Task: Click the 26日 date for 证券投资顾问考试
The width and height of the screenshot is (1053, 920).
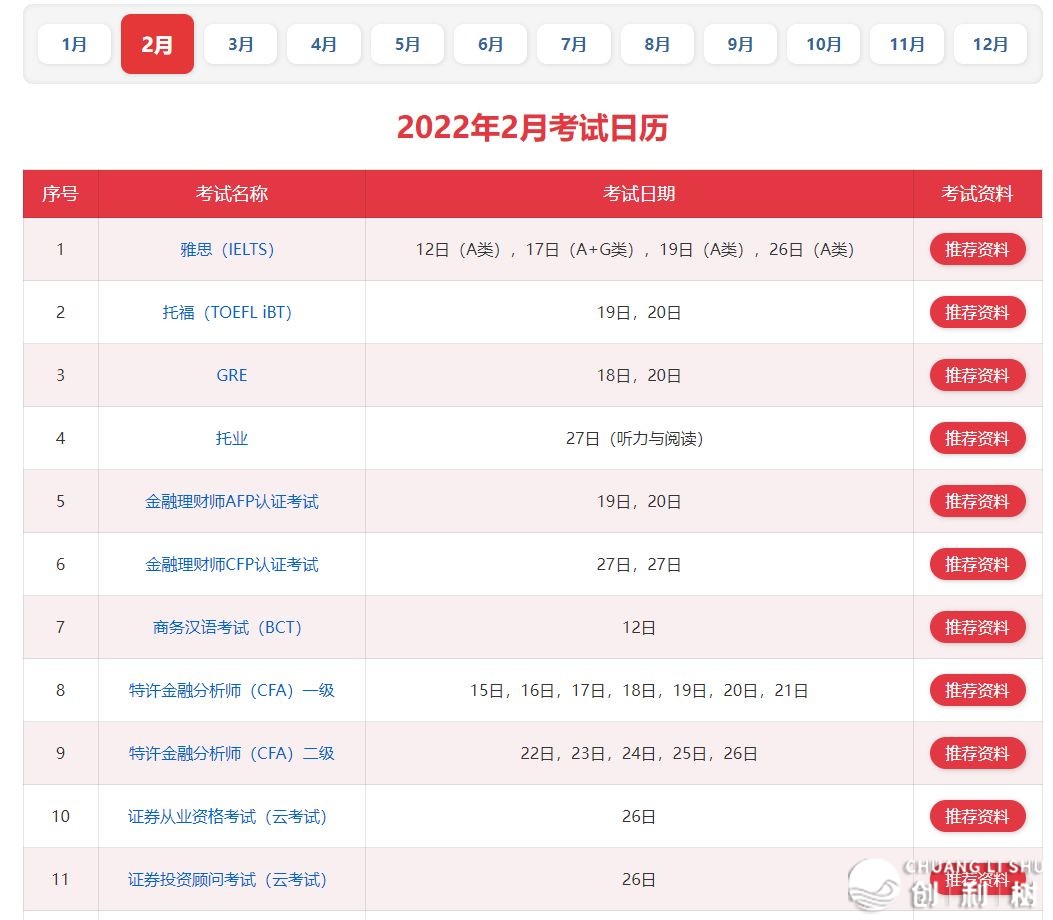Action: click(639, 880)
